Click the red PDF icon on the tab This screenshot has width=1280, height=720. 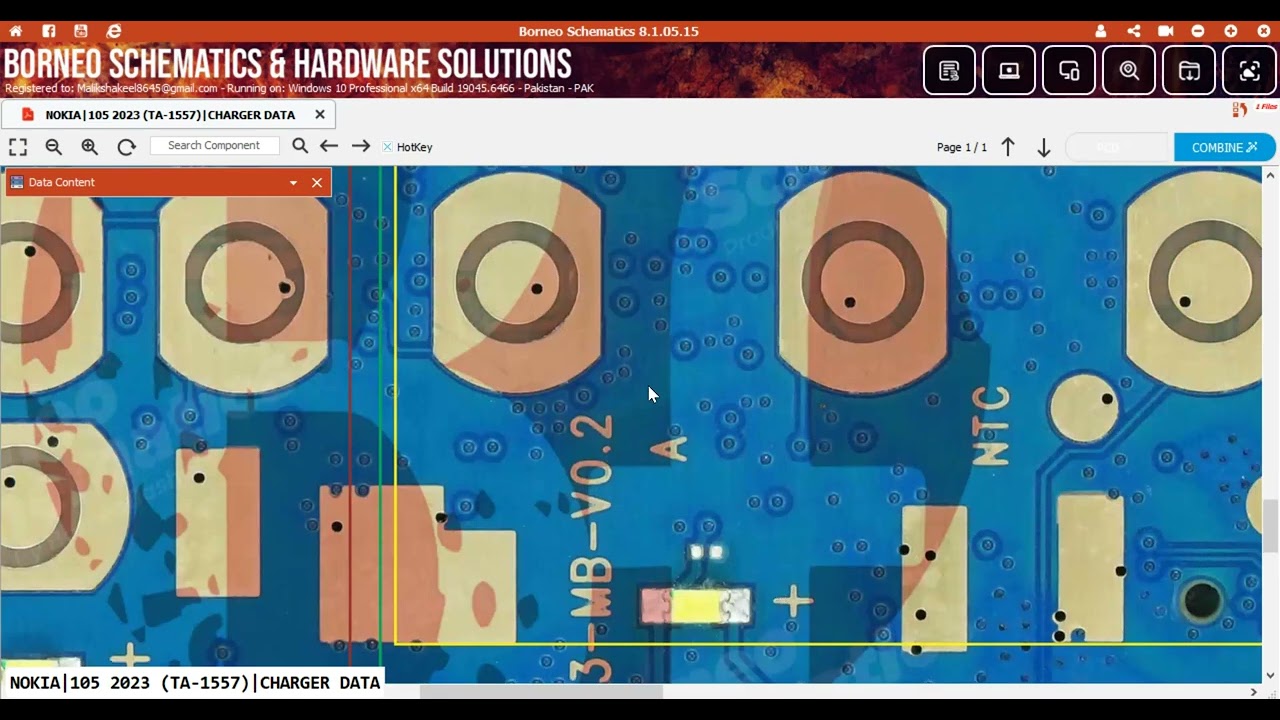click(x=28, y=115)
